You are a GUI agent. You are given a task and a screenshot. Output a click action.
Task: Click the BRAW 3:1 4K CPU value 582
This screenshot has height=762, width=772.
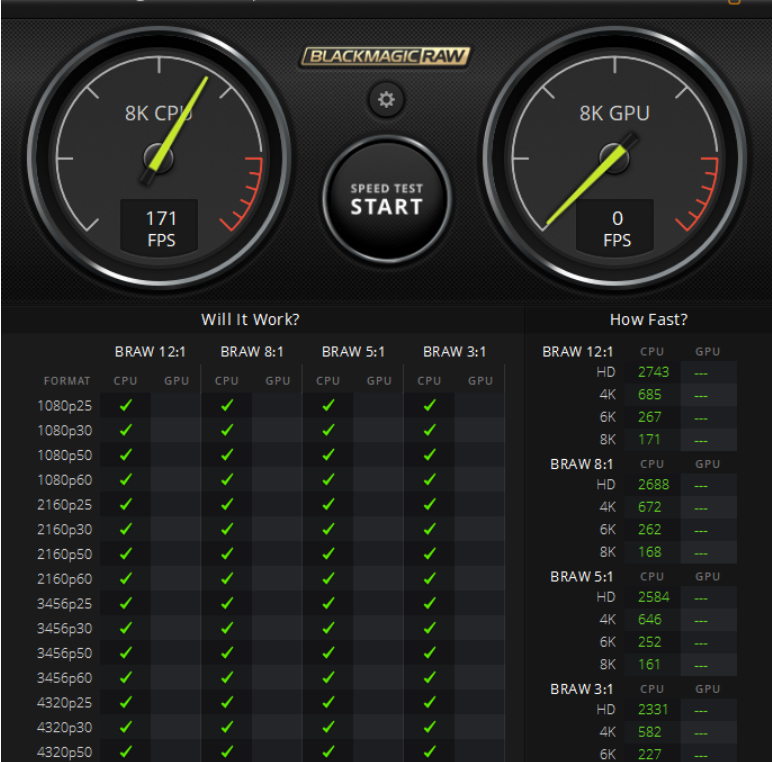pyautogui.click(x=649, y=732)
